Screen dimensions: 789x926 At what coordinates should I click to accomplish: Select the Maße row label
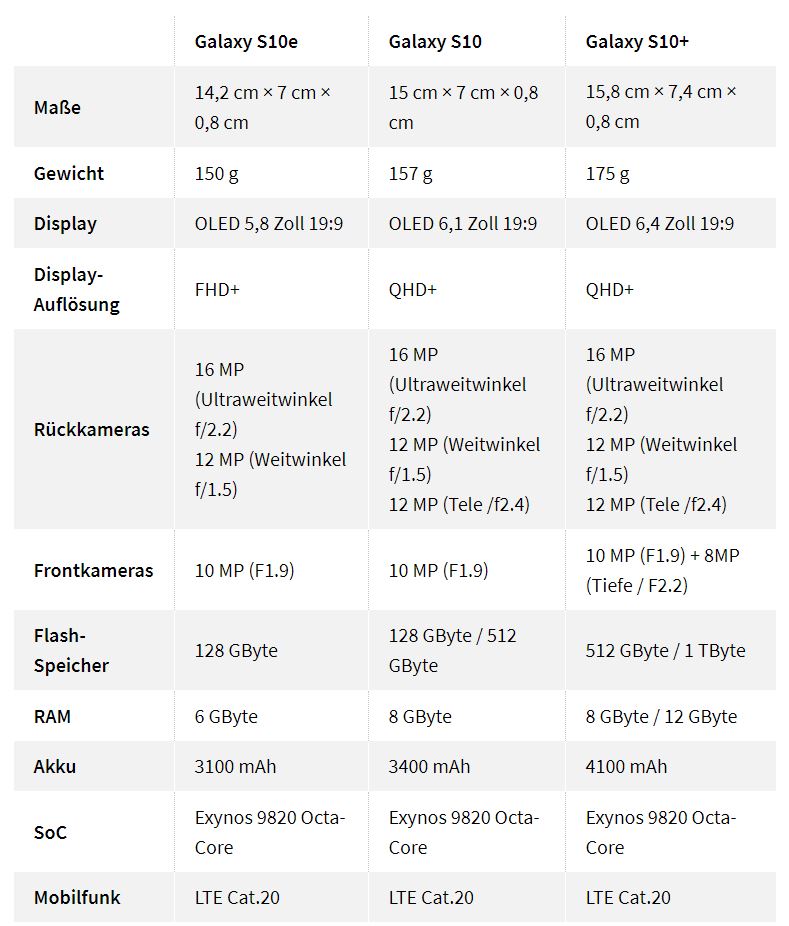[x=57, y=107]
